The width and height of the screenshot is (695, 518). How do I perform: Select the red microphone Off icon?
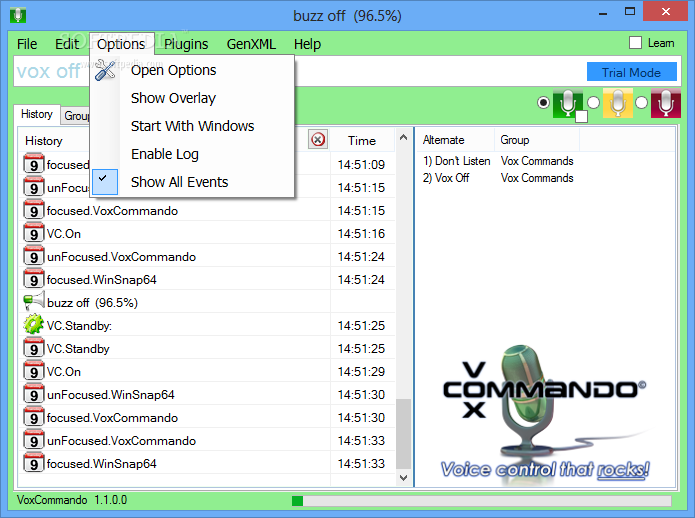(x=666, y=103)
